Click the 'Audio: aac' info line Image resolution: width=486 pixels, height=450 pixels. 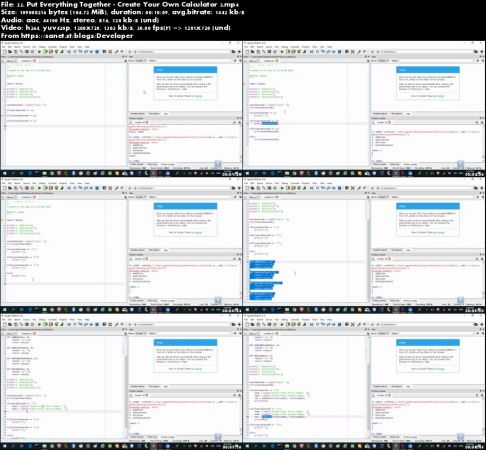80,20
